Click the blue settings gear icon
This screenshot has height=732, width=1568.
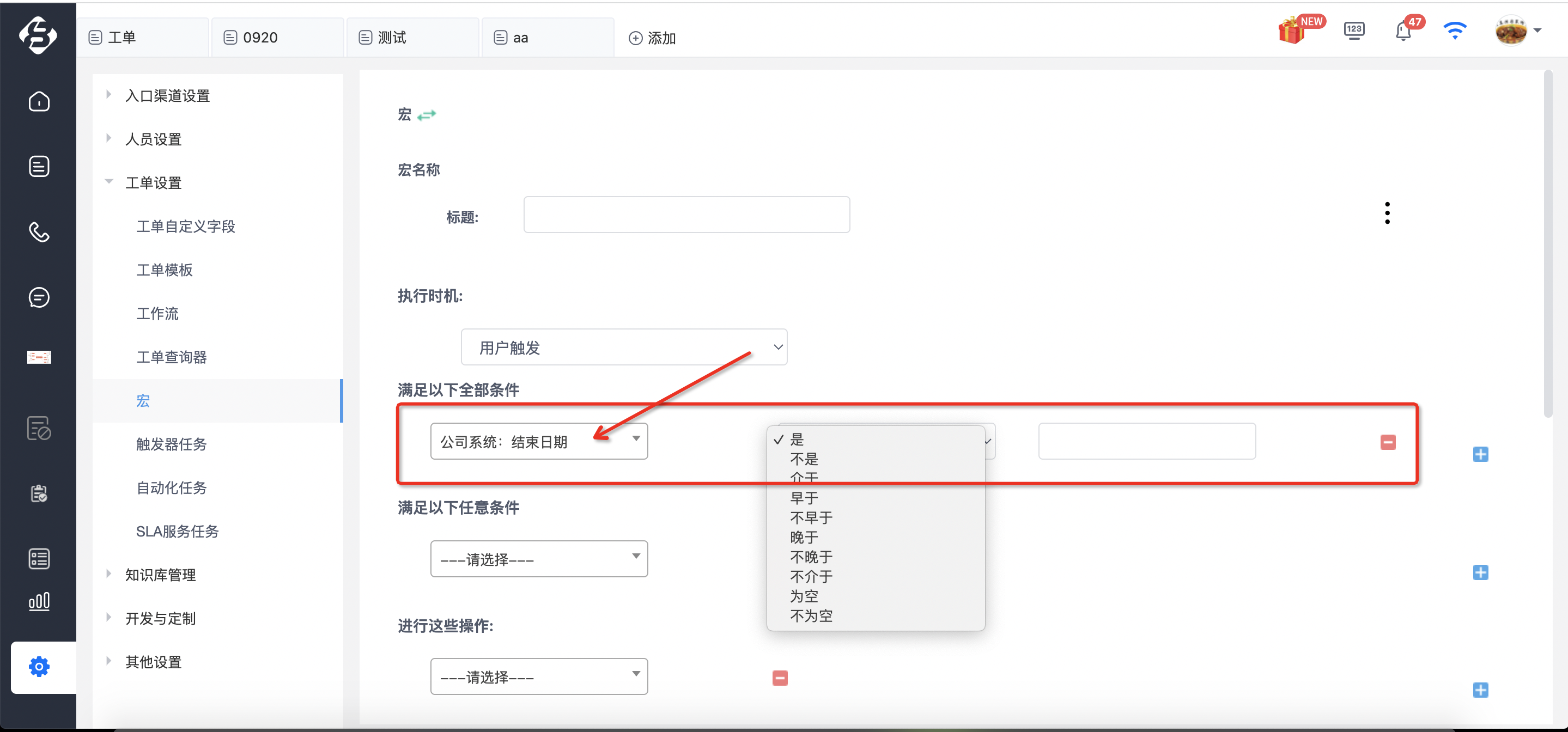coord(39,666)
